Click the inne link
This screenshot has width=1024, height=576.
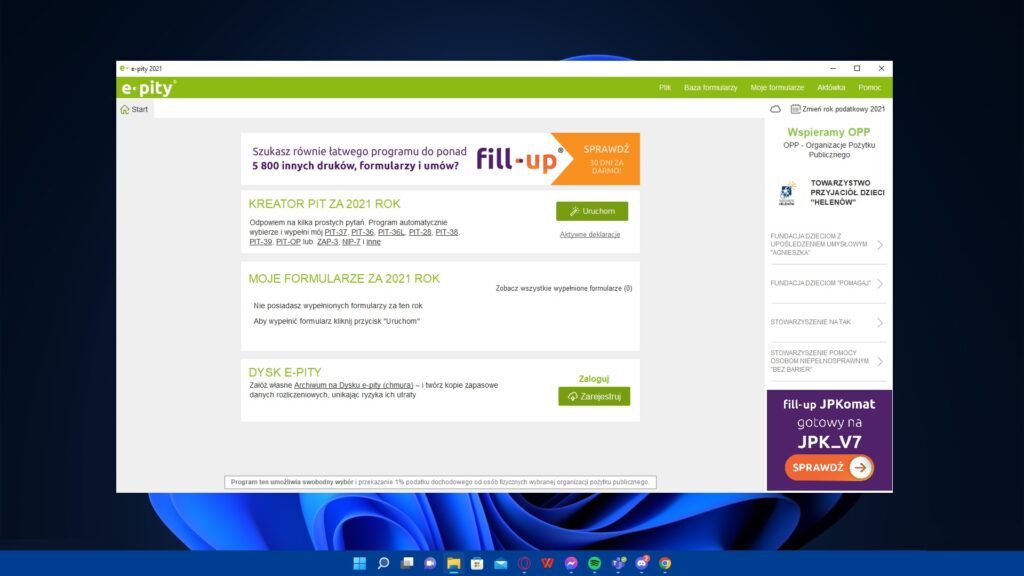pyautogui.click(x=373, y=242)
